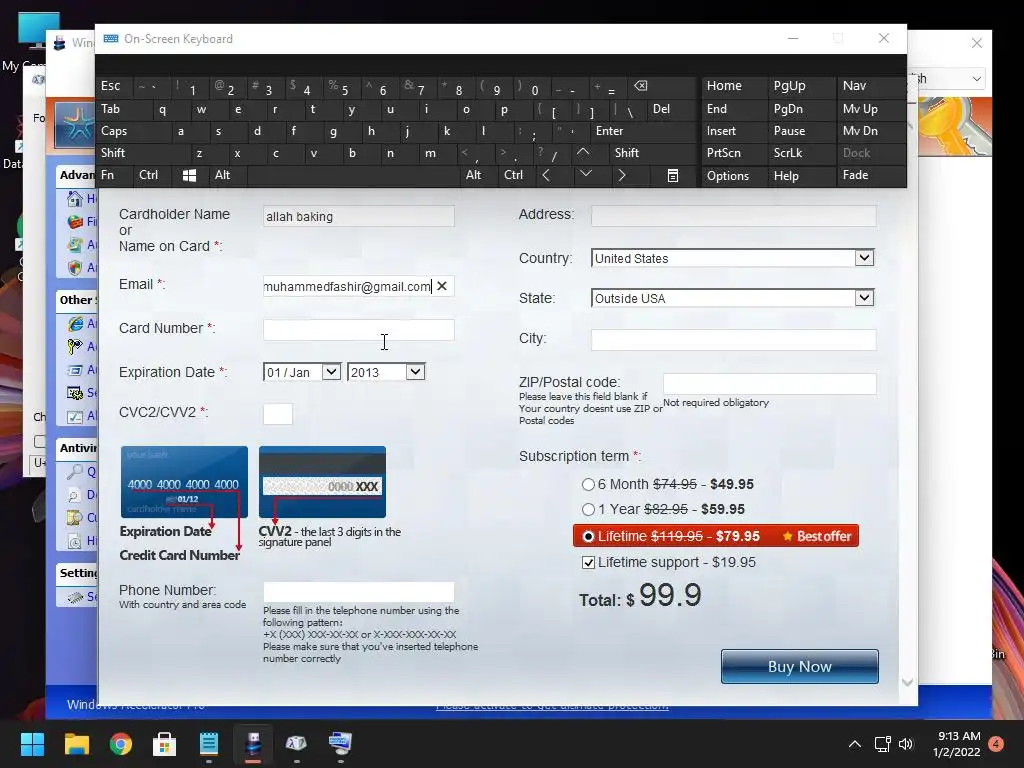The image size is (1024, 768).
Task: Click the up arrow key on keyboard
Action: click(583, 153)
